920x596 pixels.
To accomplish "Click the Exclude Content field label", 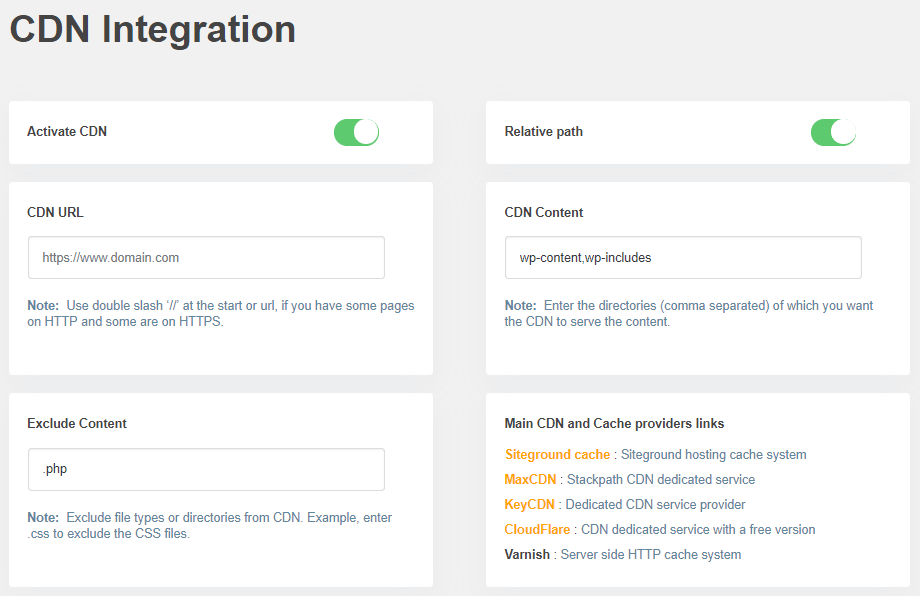I will tap(77, 423).
